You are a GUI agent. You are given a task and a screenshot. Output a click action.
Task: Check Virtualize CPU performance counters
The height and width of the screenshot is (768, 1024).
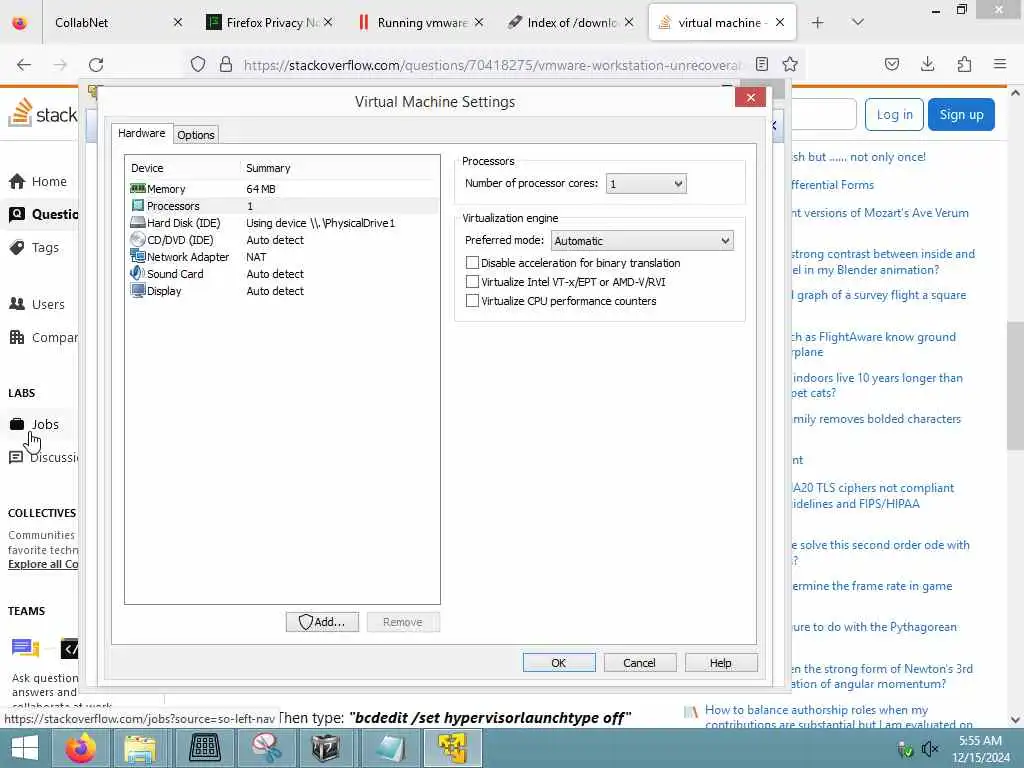click(472, 300)
